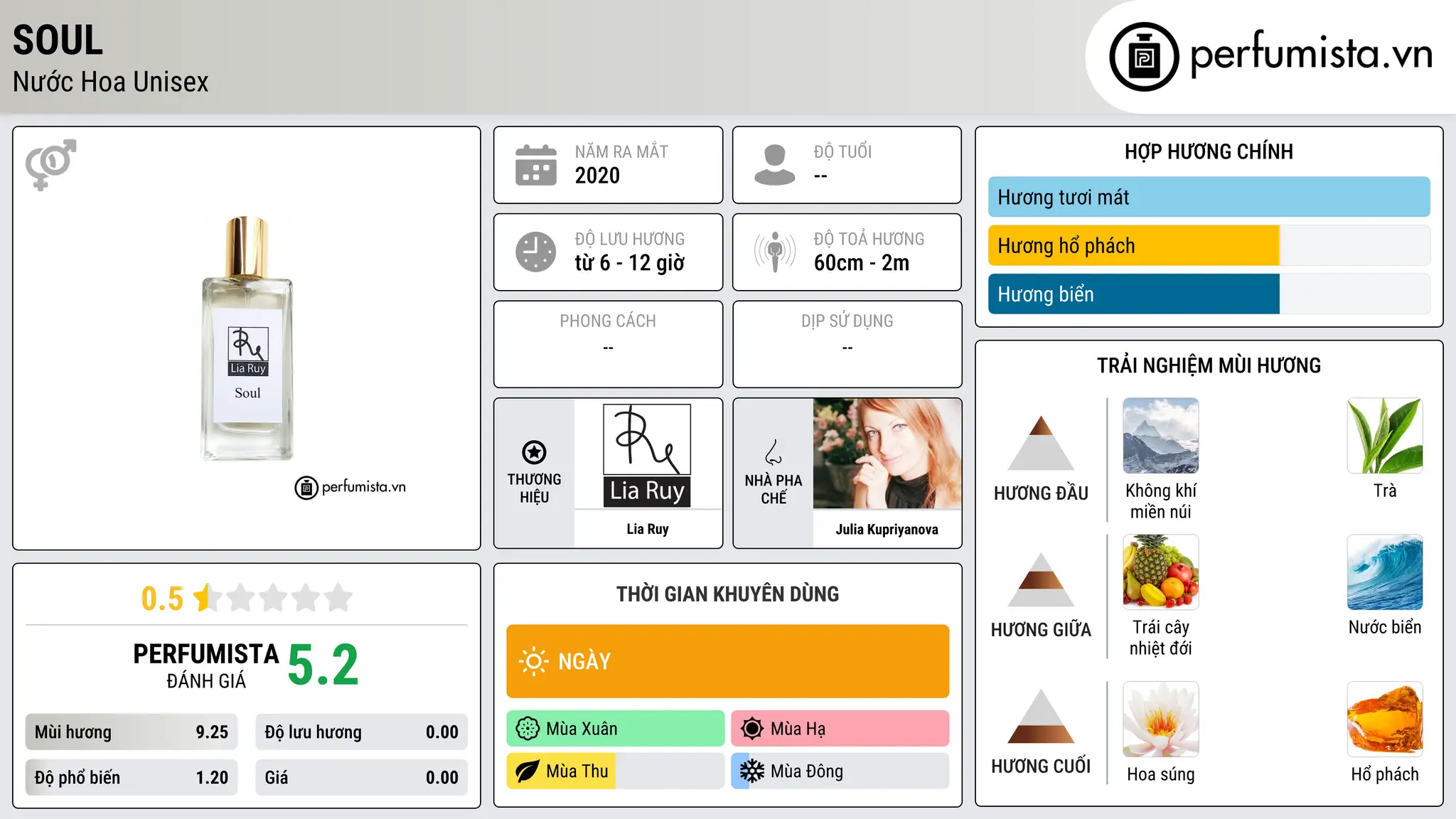This screenshot has height=819, width=1456.
Task: Click the Perfumista rating value 5.2
Action: coord(323,665)
